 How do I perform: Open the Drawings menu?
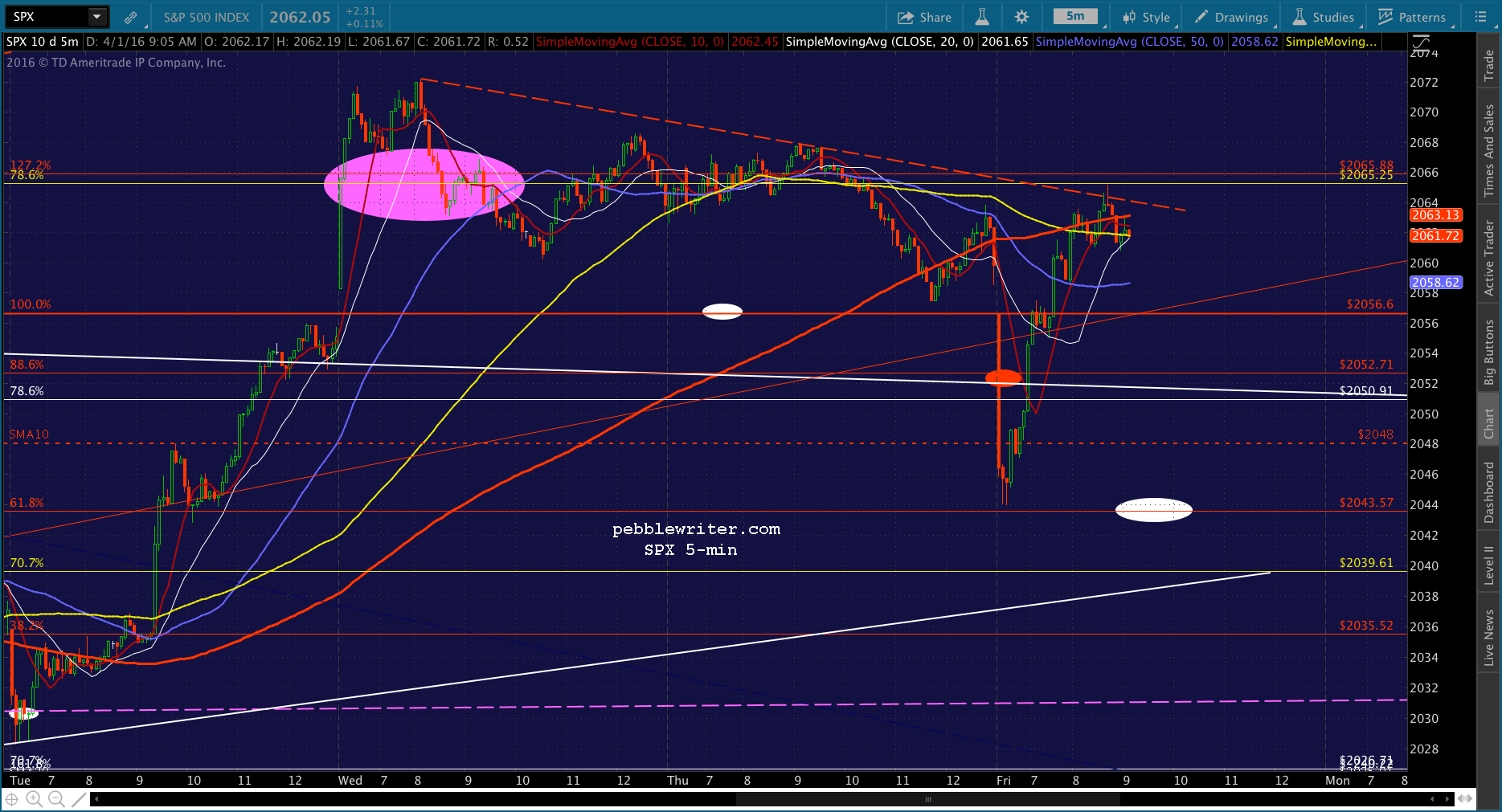tap(1231, 17)
